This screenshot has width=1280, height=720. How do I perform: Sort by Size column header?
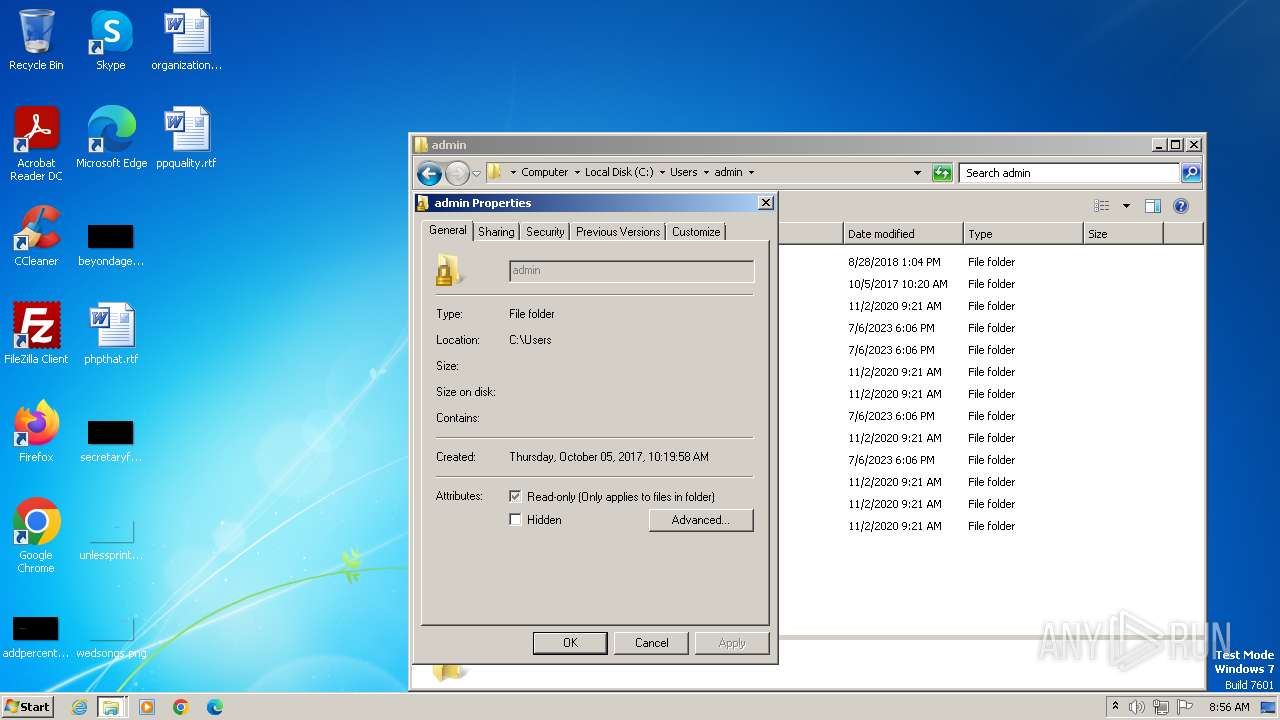[1123, 234]
